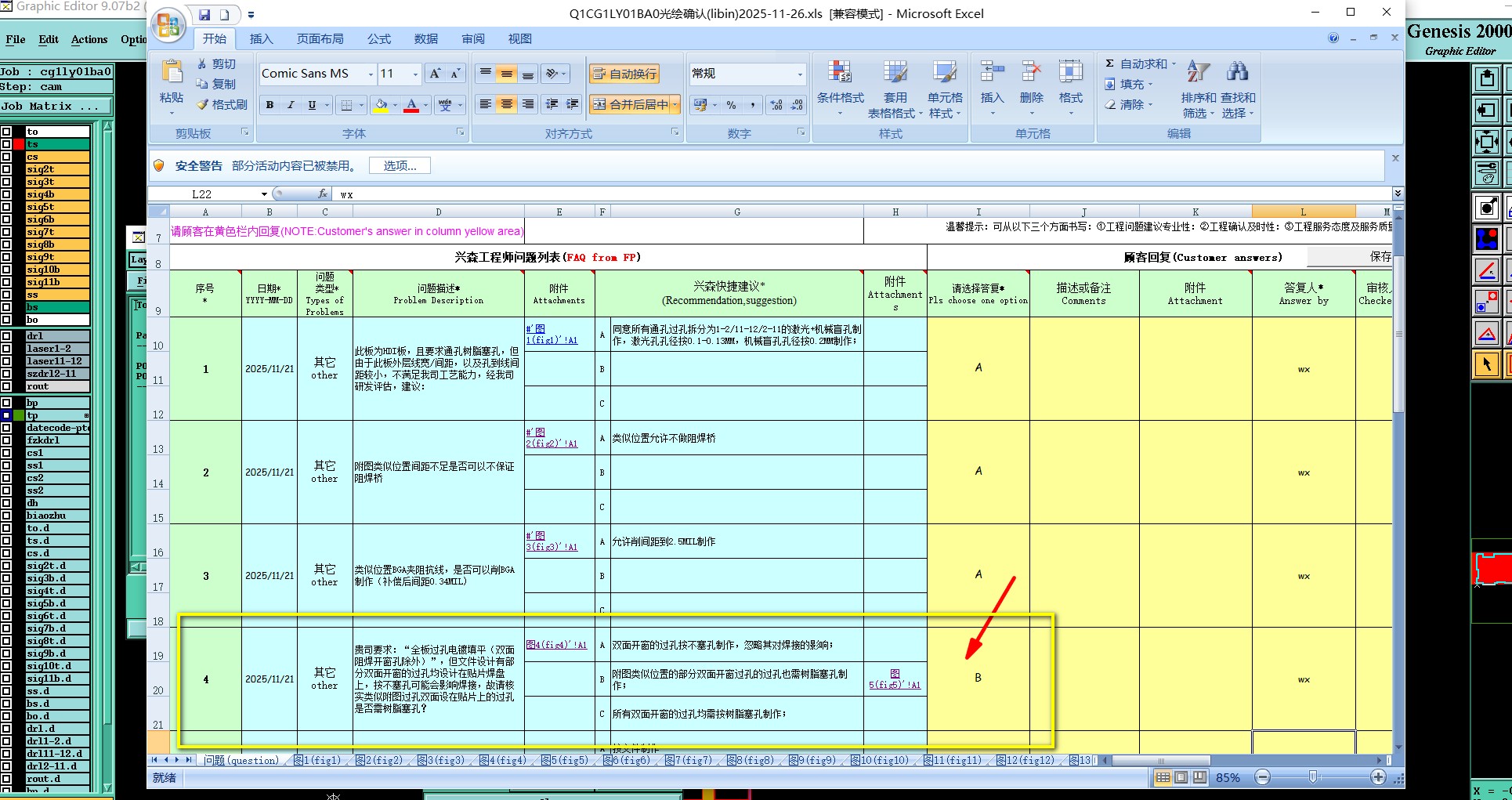
Task: Switch to page break preview view
Action: pos(1199,777)
